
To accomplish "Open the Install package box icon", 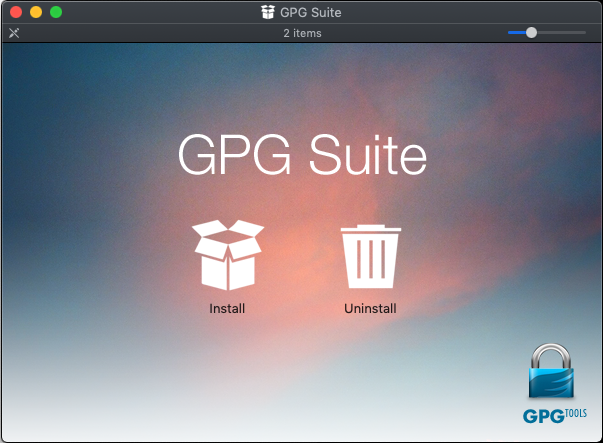I will click(228, 255).
